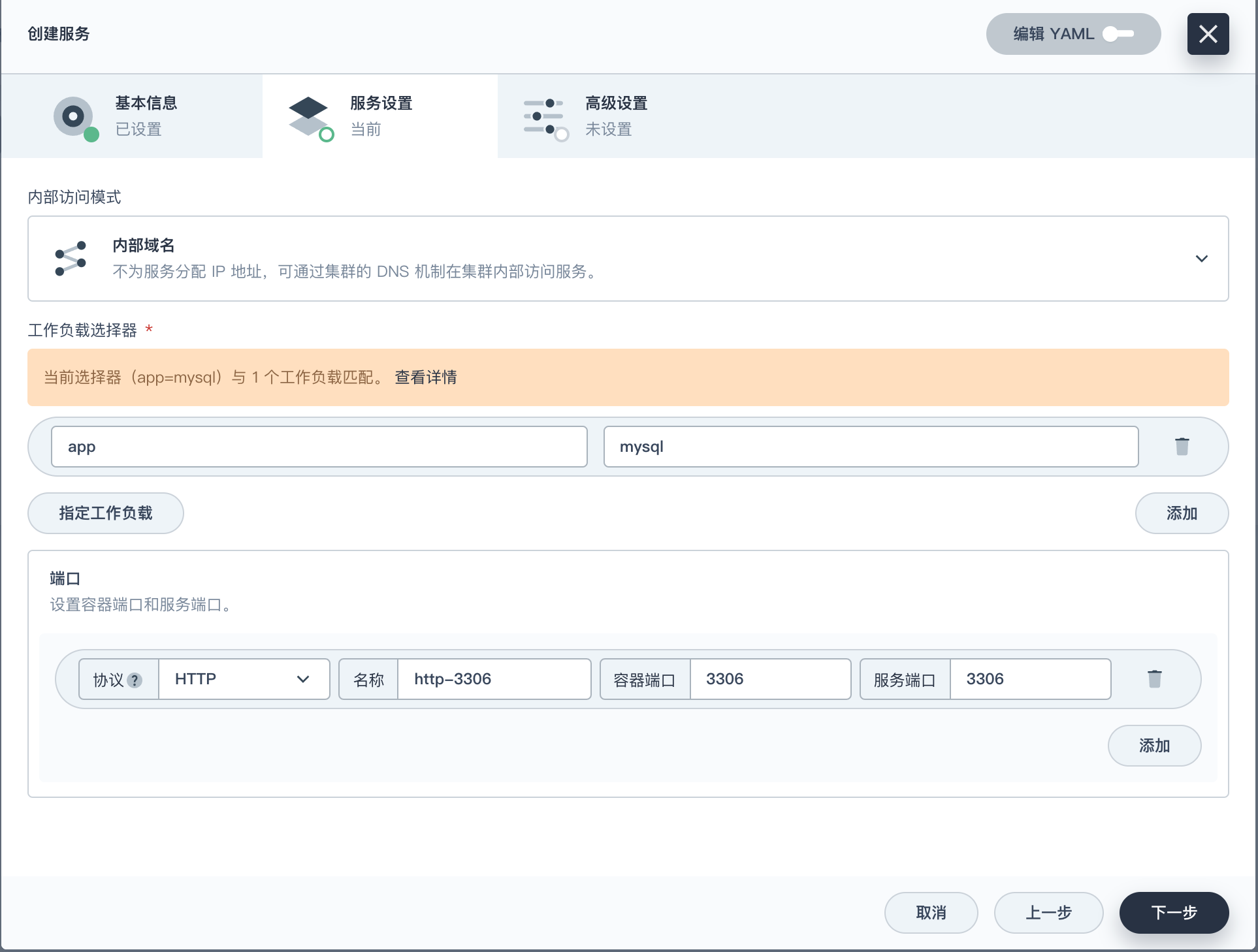Toggle the 编辑 YAML switch
The width and height of the screenshot is (1258, 952).
pos(1118,34)
